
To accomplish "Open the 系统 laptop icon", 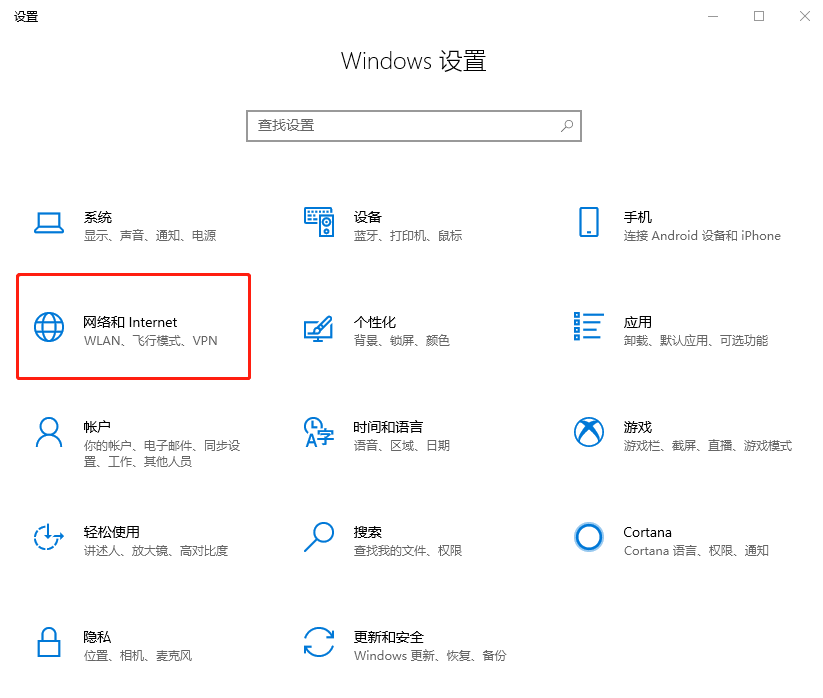I will click(x=49, y=223).
